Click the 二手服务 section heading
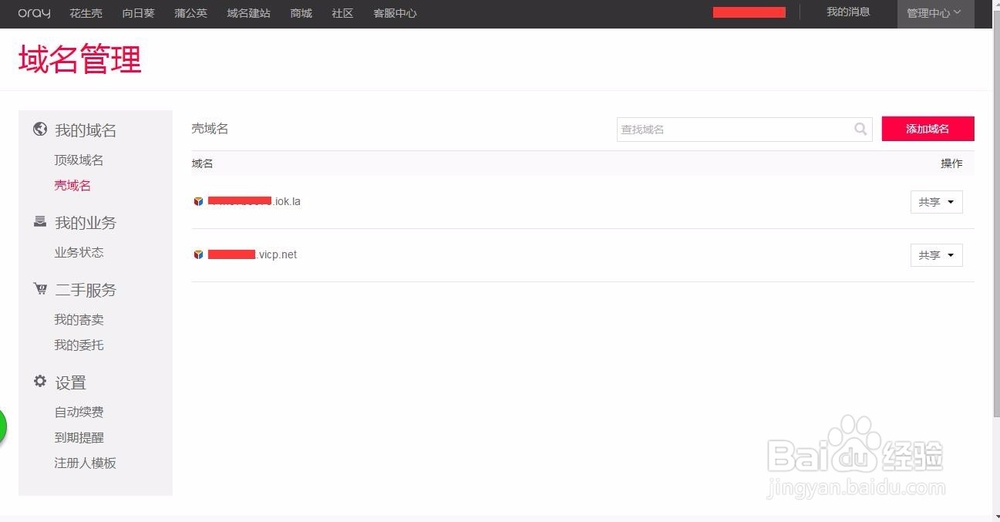 pos(85,290)
